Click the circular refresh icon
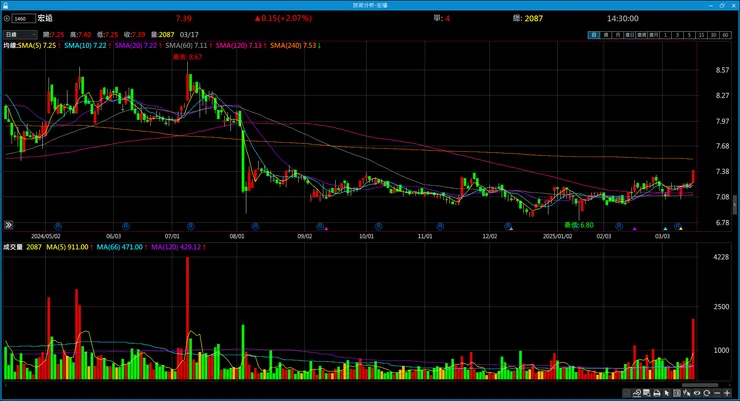 click(x=707, y=393)
